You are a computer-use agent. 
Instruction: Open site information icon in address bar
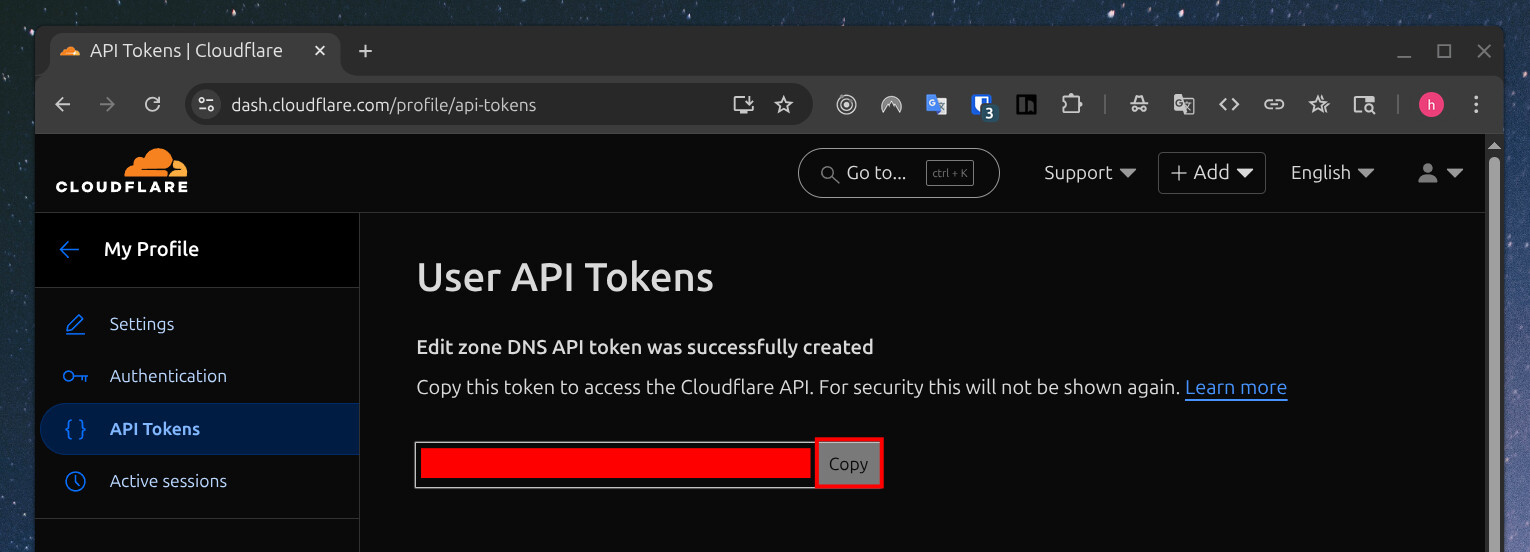(x=206, y=104)
